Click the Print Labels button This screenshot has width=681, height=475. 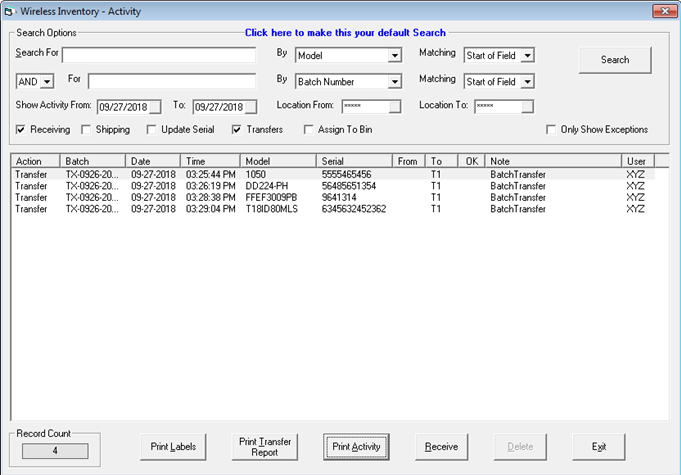click(173, 447)
